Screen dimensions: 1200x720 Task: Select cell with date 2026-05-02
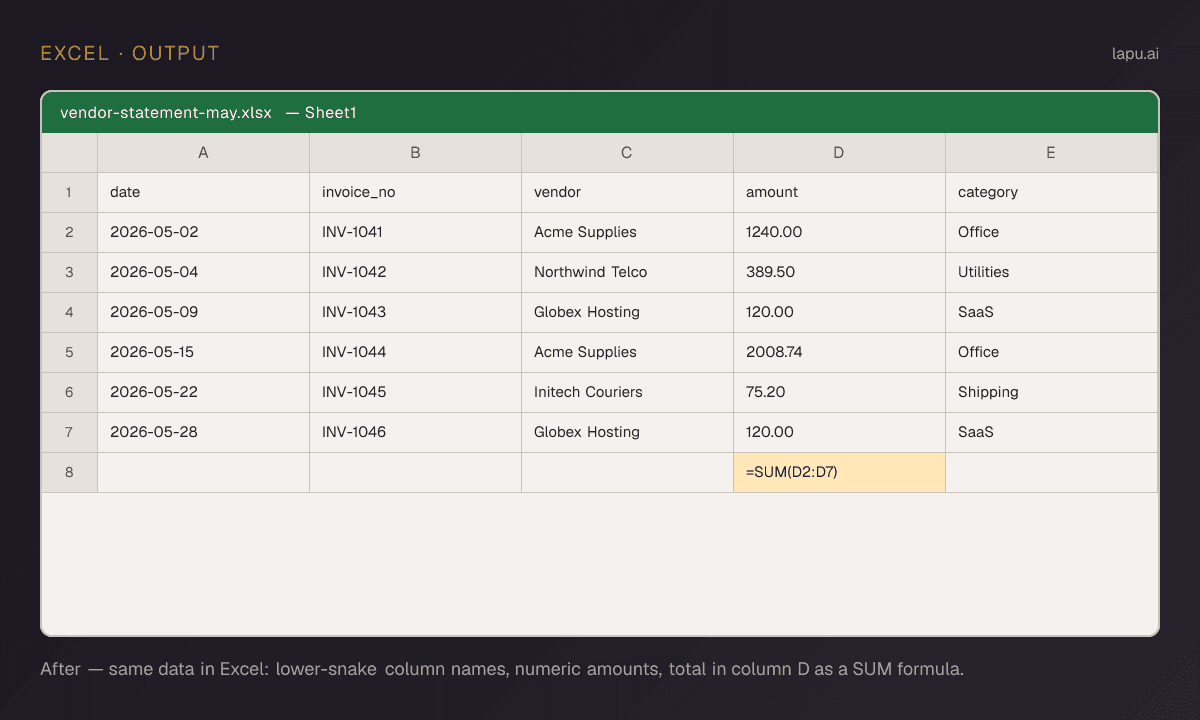click(x=204, y=233)
